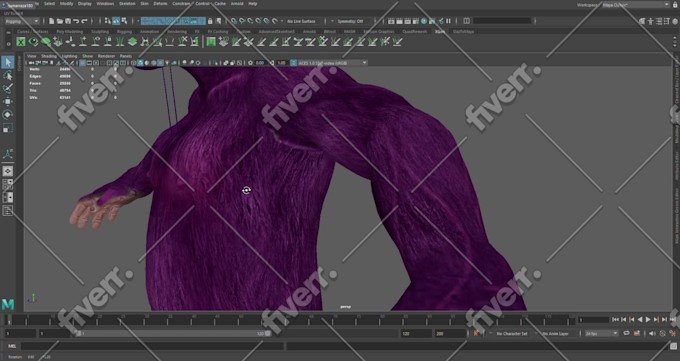Activate the Rotate tool in toolbox
680x361 pixels.
click(8, 115)
